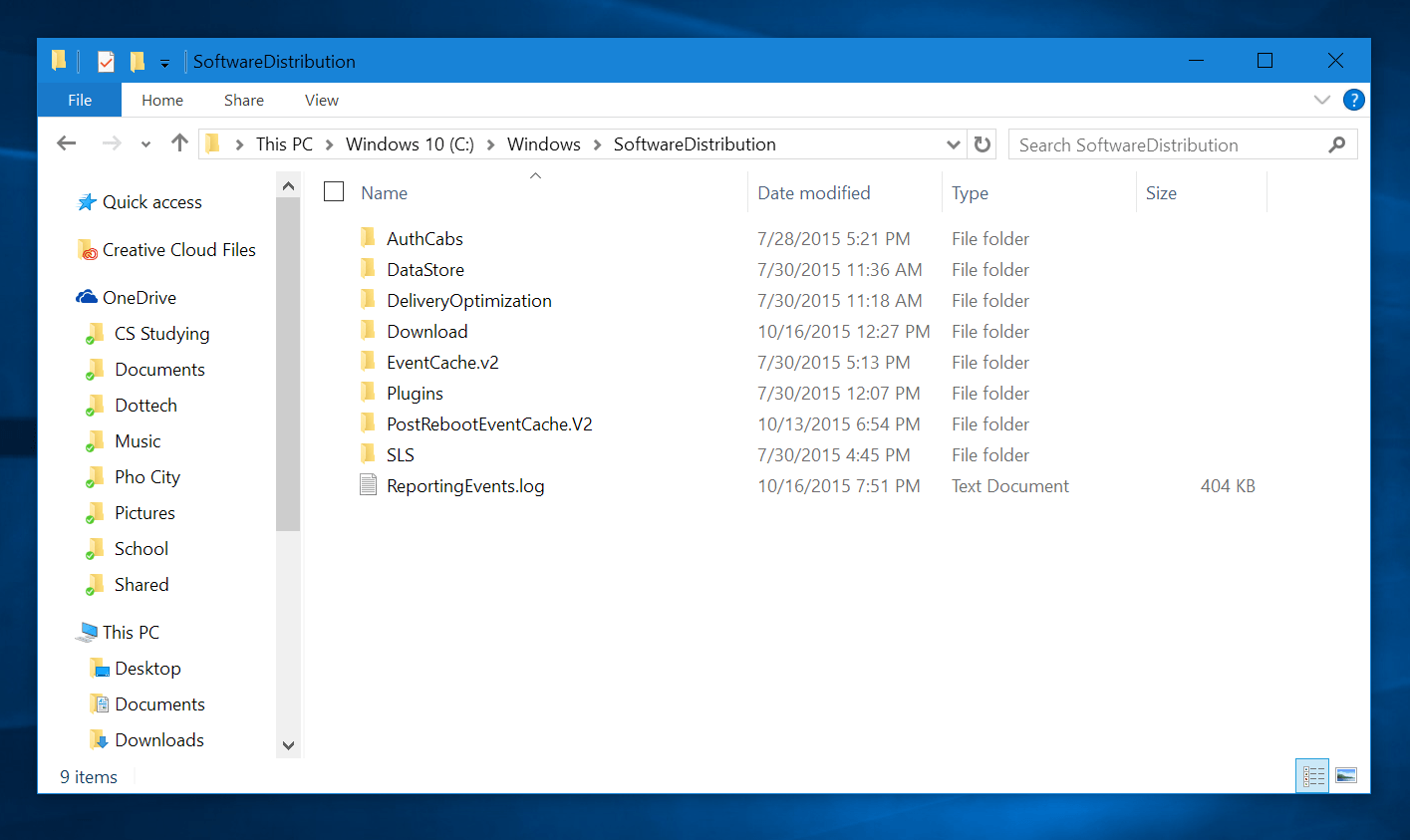Click the Properties icon in the title bar
The image size is (1410, 840).
coord(106,62)
